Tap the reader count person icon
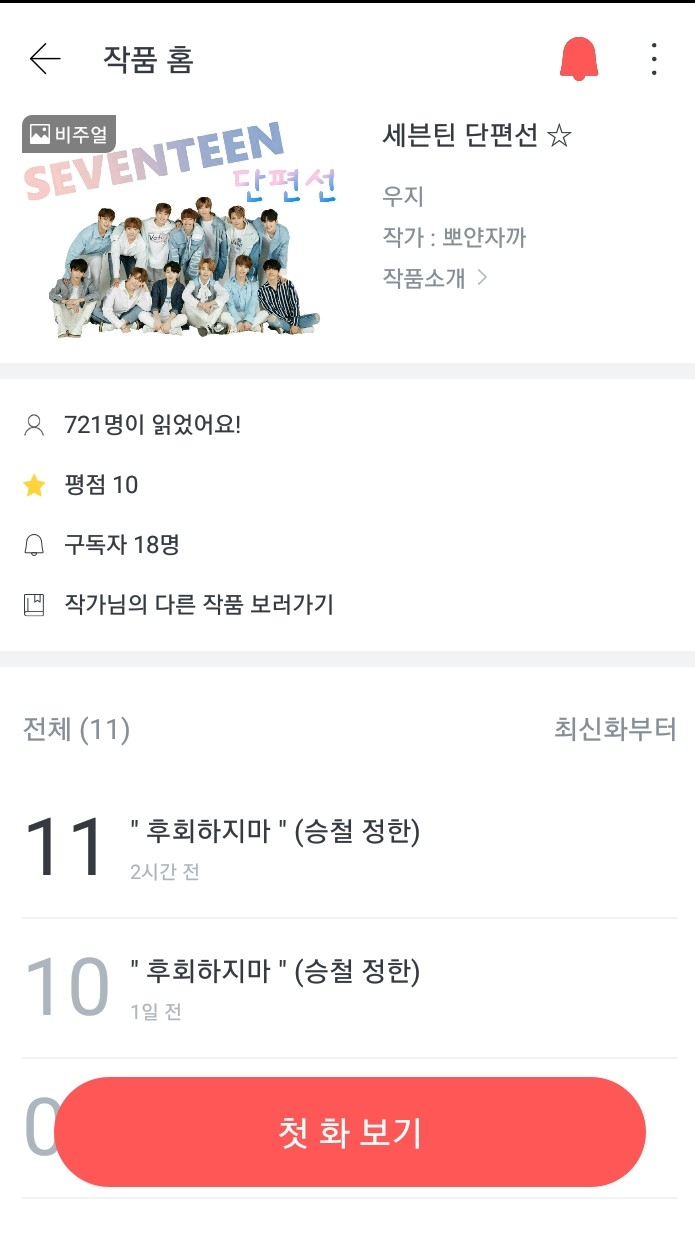Screen dimensions: 695x1235 pos(34,426)
